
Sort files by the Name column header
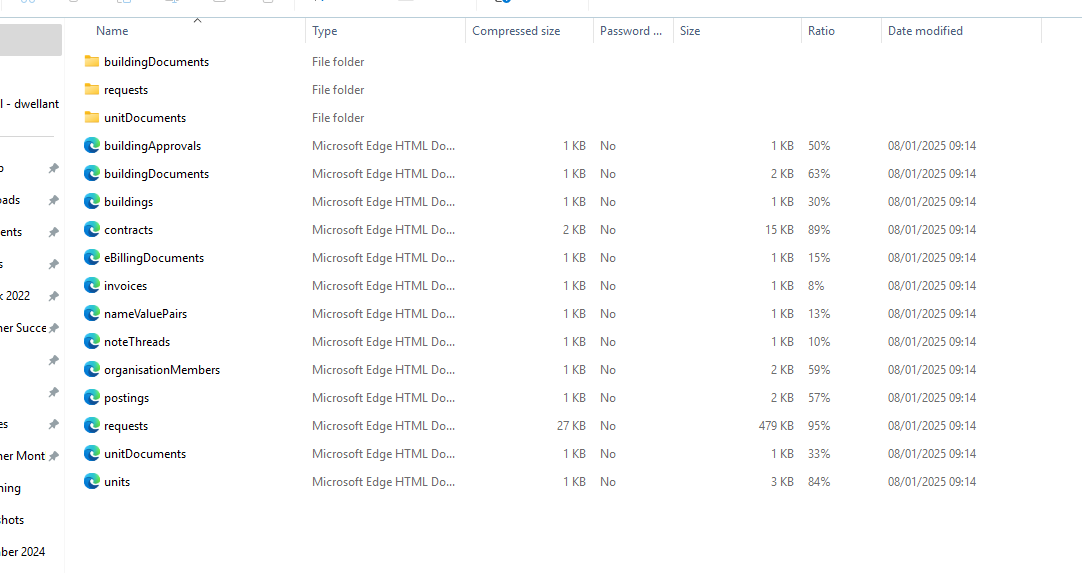112,31
